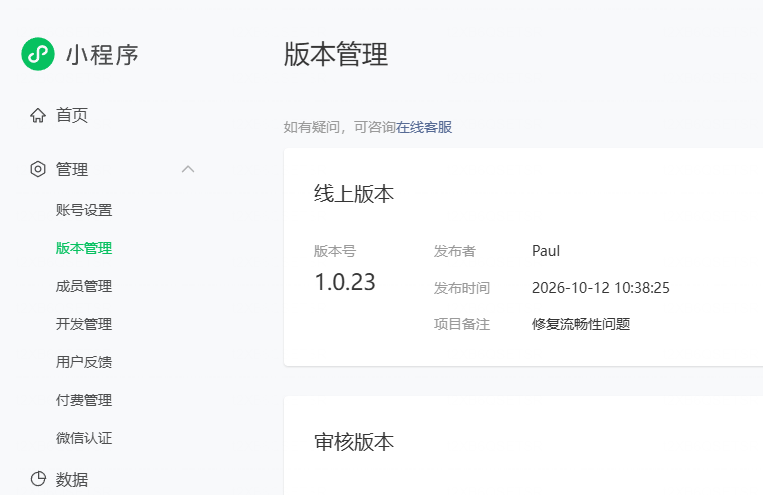This screenshot has height=495, width=763.
Task: Go to 付费管理 page
Action: [84, 400]
